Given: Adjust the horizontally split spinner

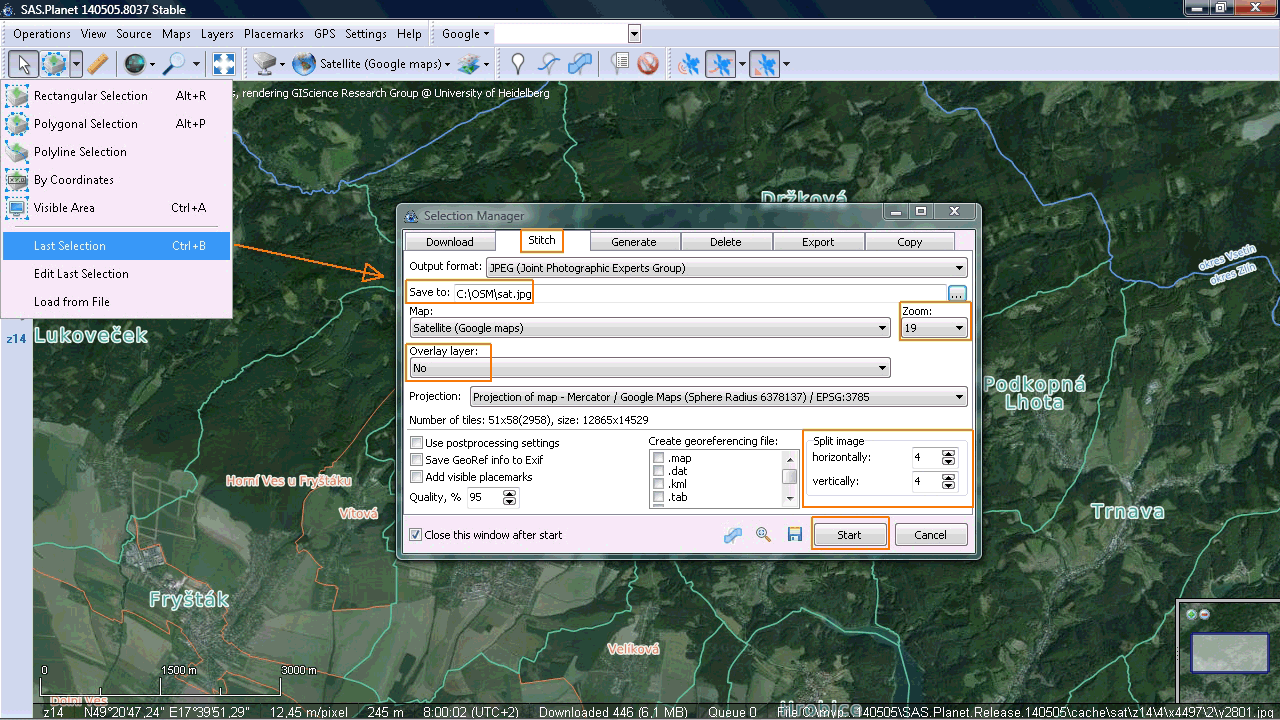Looking at the screenshot, I should (x=949, y=457).
